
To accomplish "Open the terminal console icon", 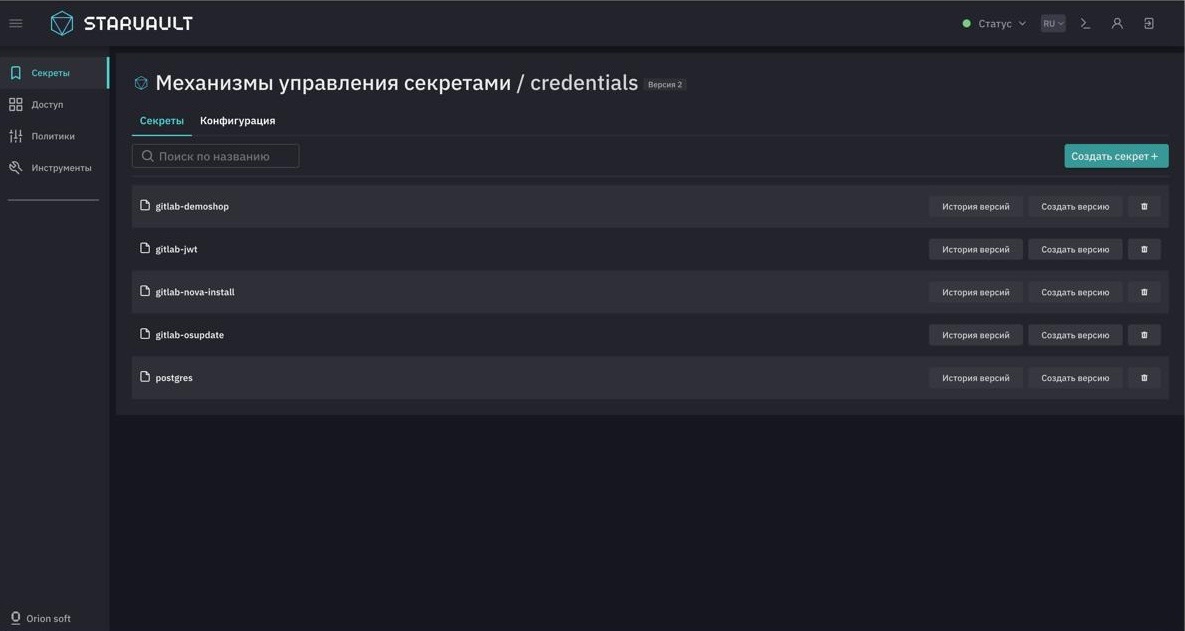I will (x=1085, y=23).
